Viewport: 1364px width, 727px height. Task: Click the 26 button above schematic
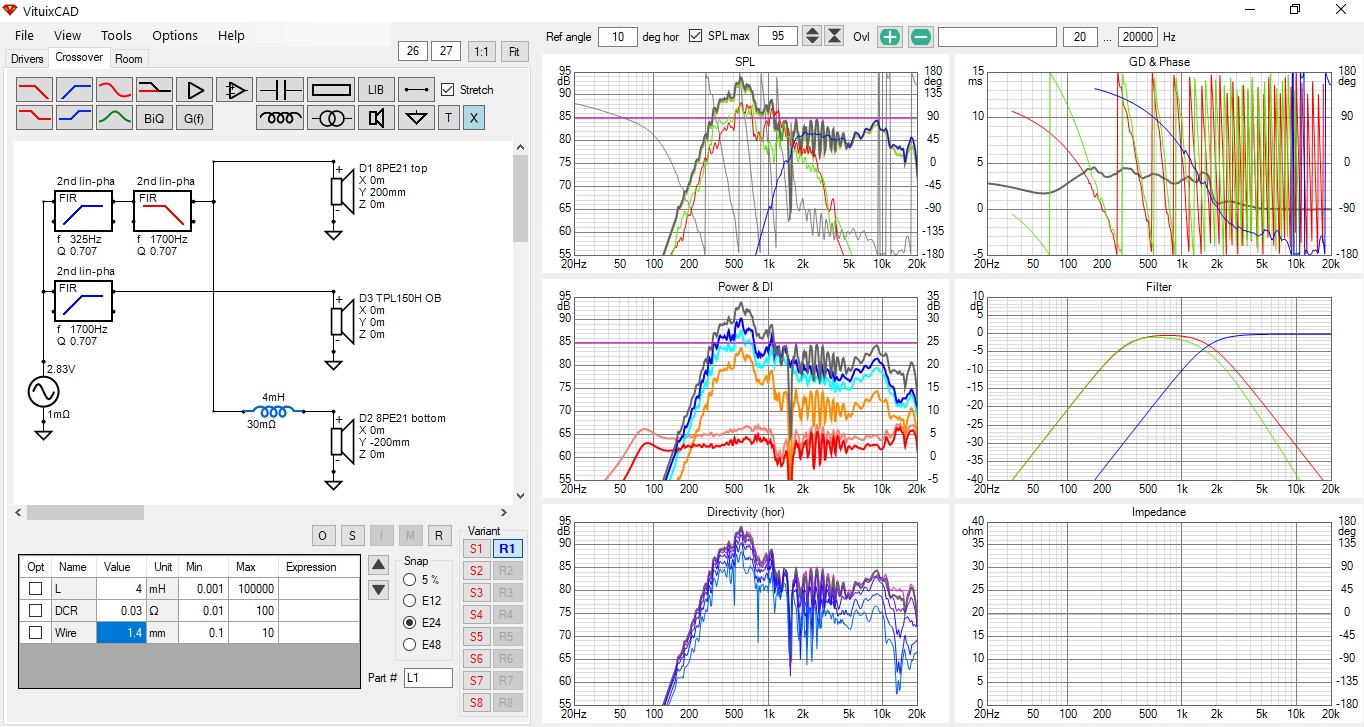pos(413,51)
